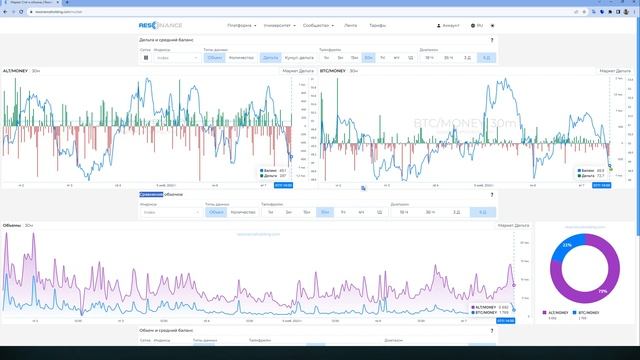The height and width of the screenshot is (360, 640).
Task: Choose 4ч timeframe in delta panel
Action: tap(396, 58)
